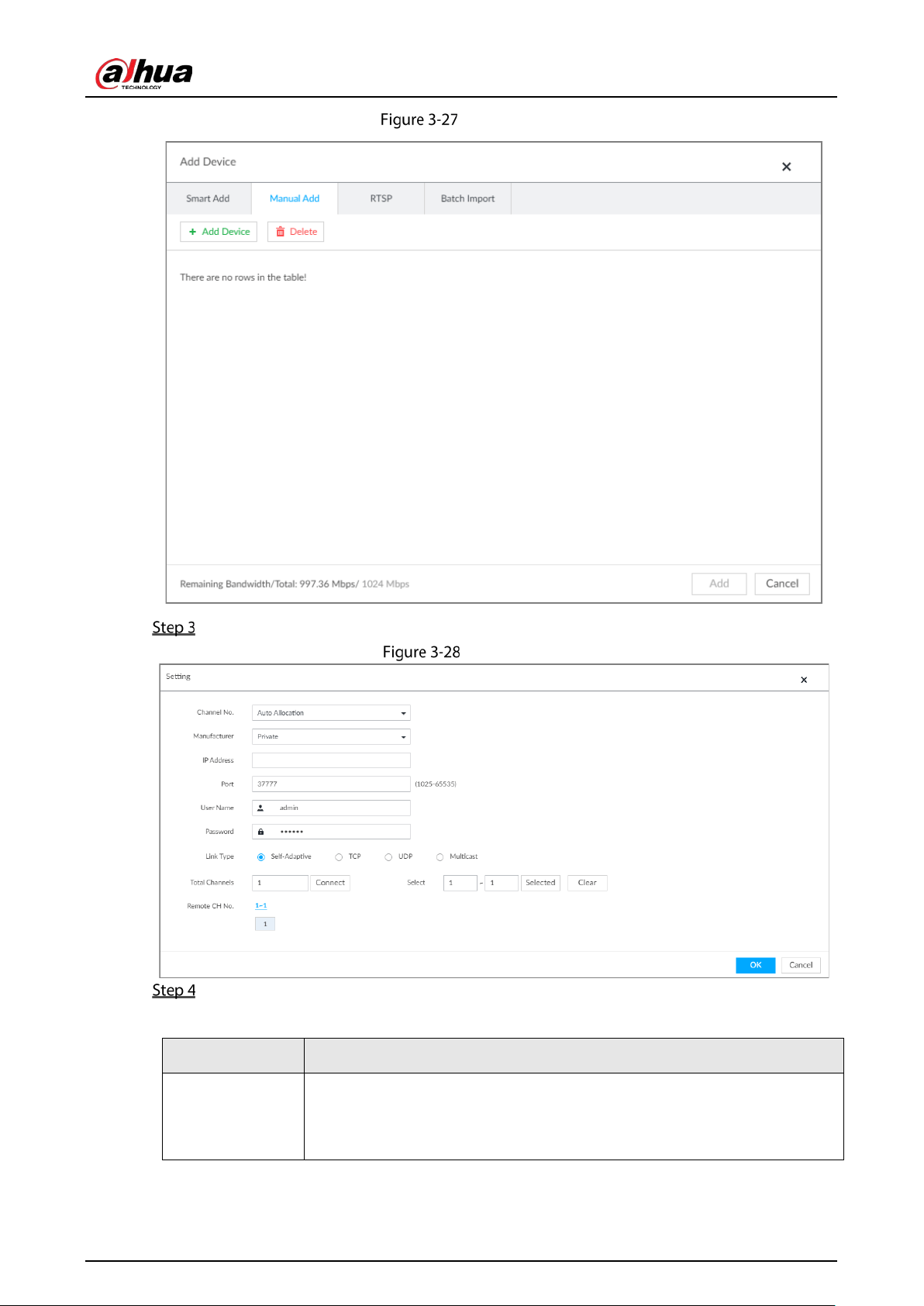Click the red trash Delete icon
Screen dimensions: 924x1306
coord(281,232)
